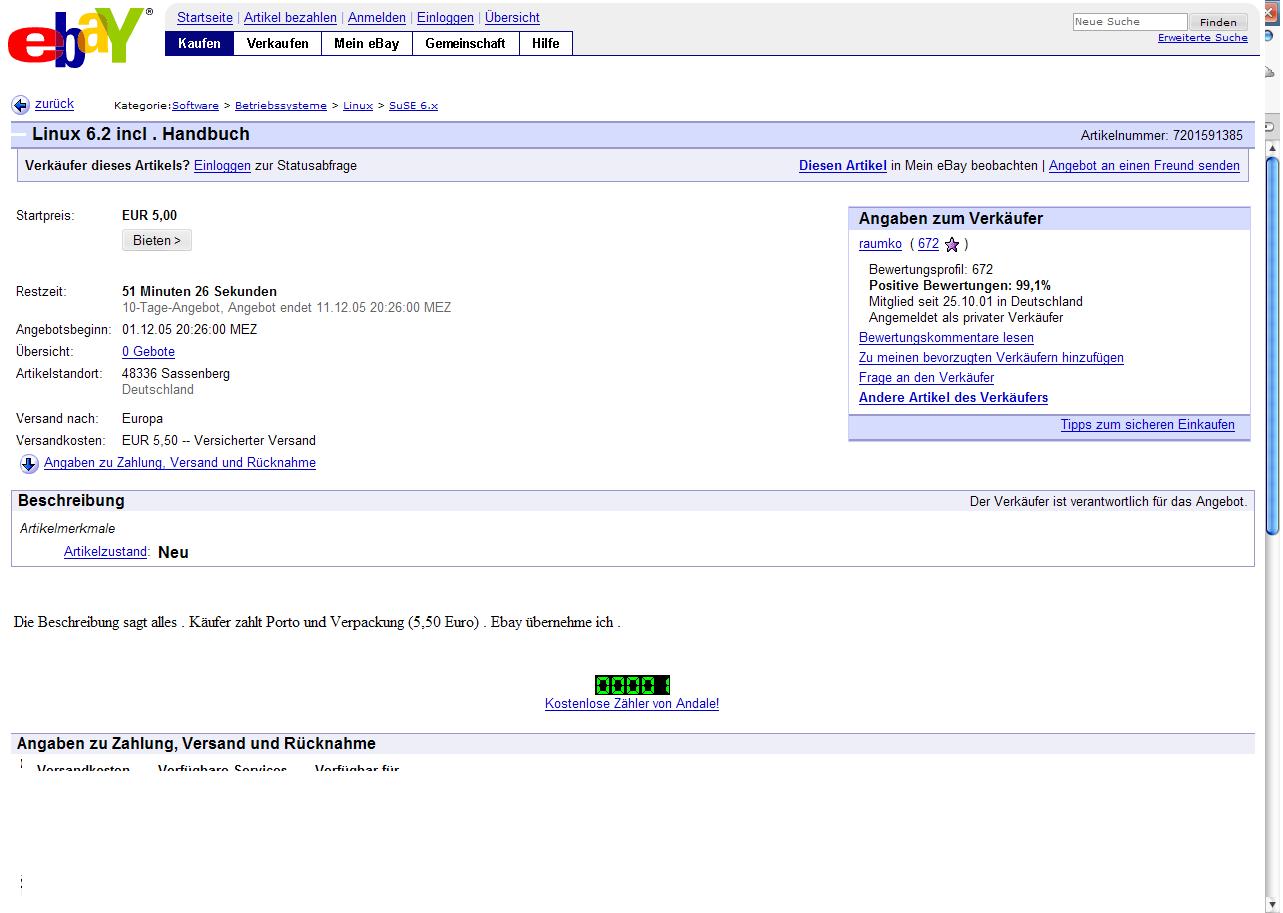Screen dimensions: 1283x913
Task: Click the eBay logo
Action: tap(81, 38)
